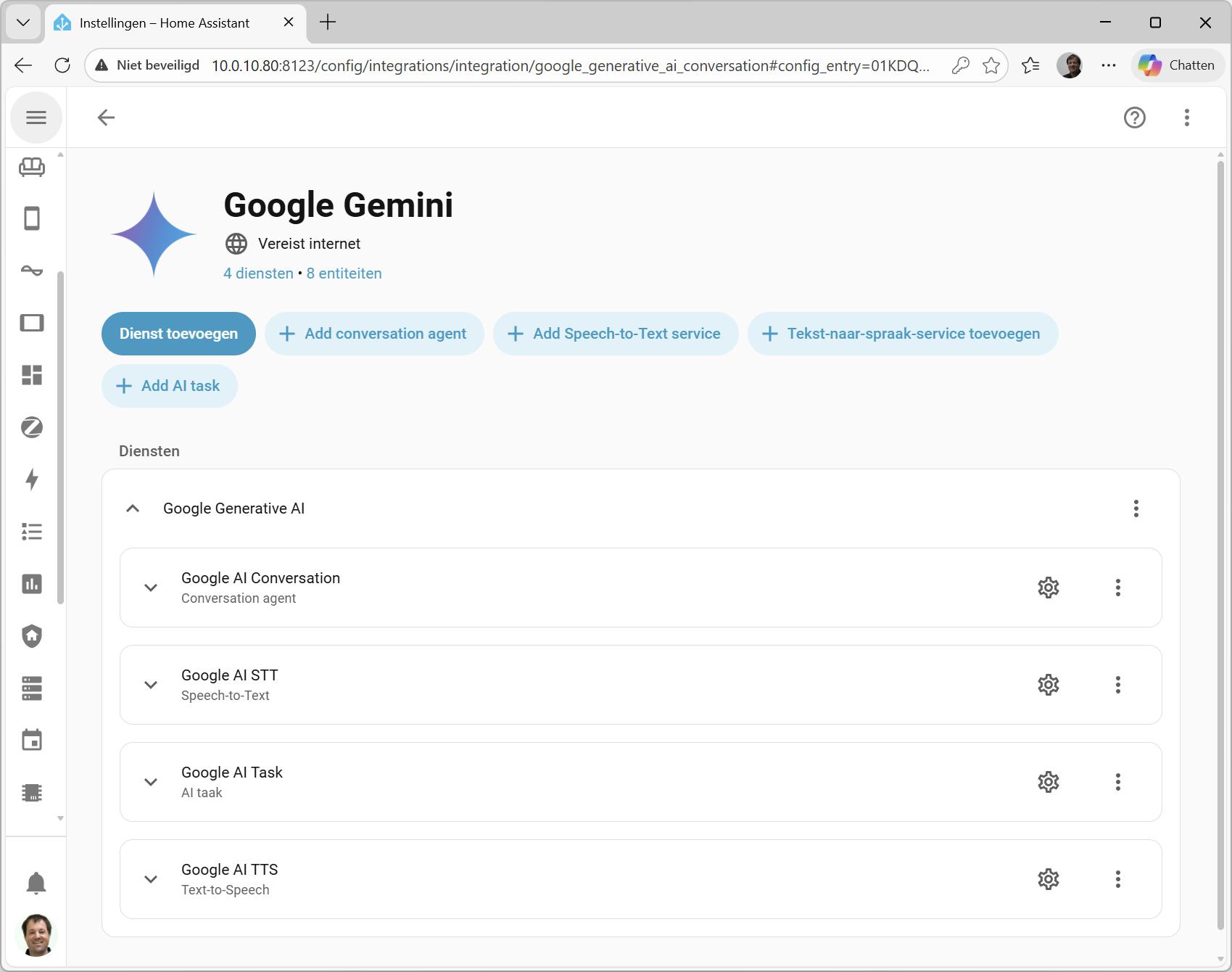Click the Dienst toevoegen button
The image size is (1232, 972).
click(x=178, y=334)
